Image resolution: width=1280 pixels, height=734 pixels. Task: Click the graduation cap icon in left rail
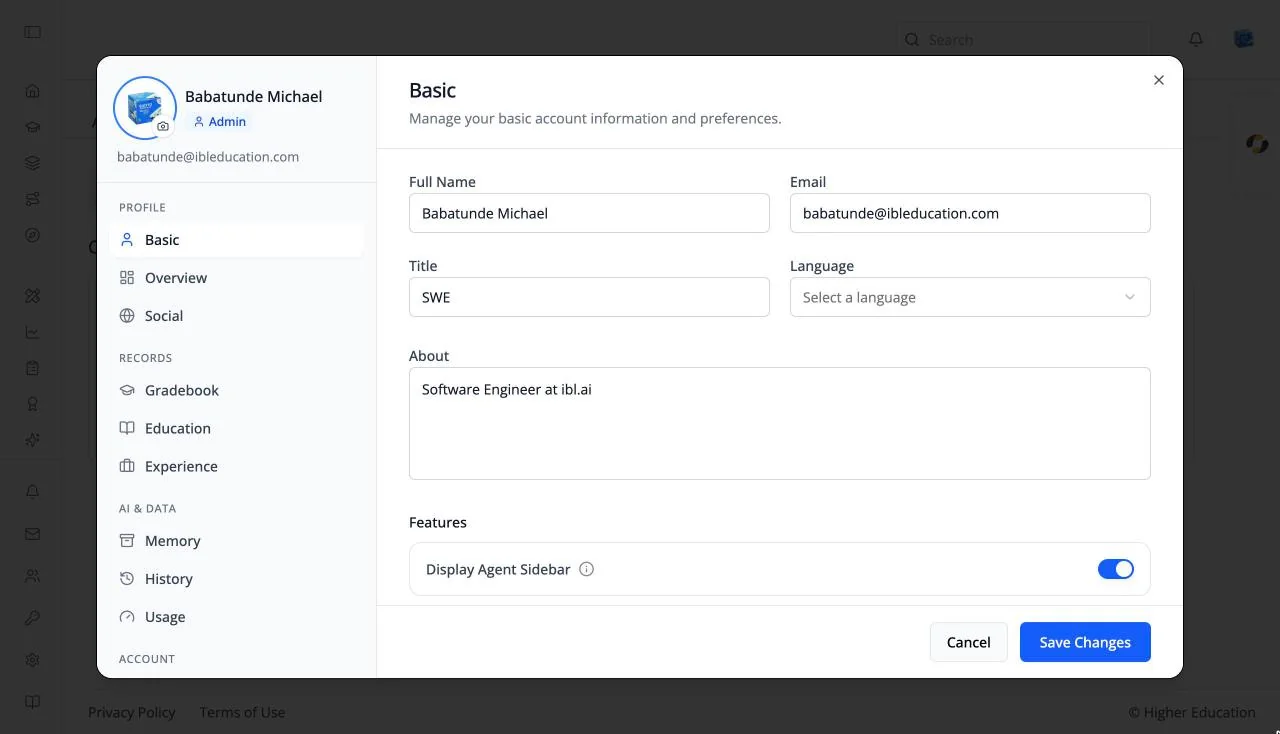(33, 127)
